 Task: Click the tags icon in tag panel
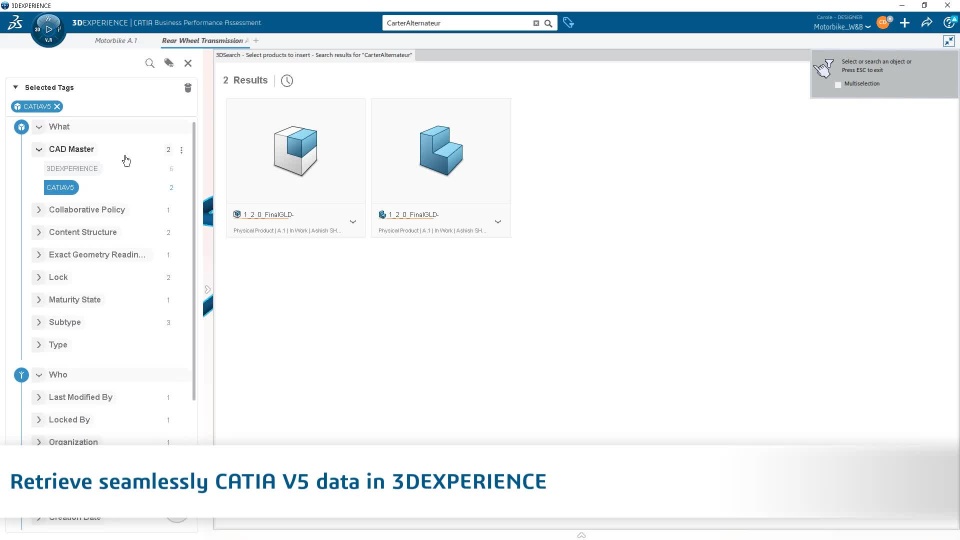169,62
